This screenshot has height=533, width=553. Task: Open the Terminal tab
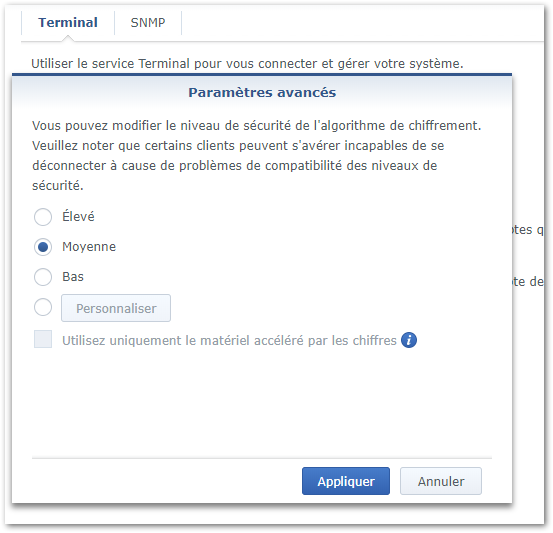[68, 23]
